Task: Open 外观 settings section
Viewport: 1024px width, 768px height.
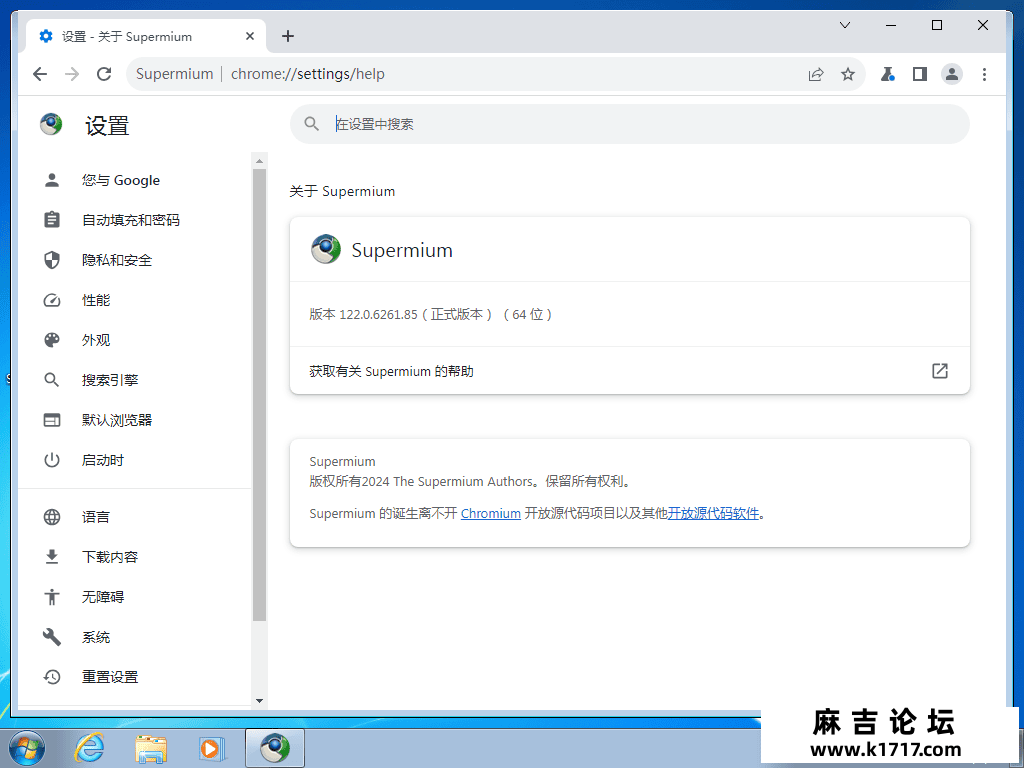Action: (x=134, y=340)
